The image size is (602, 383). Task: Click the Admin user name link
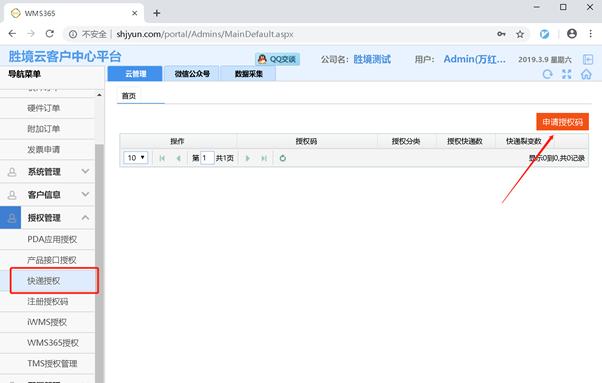point(475,59)
